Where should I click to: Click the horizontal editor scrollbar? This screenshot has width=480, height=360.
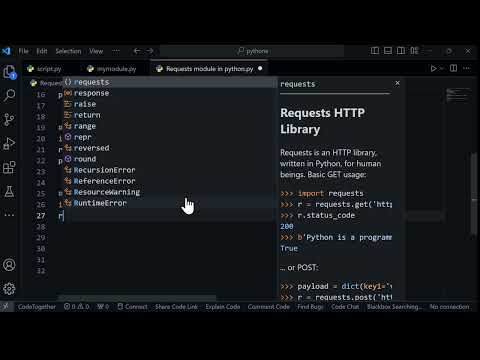137,297
